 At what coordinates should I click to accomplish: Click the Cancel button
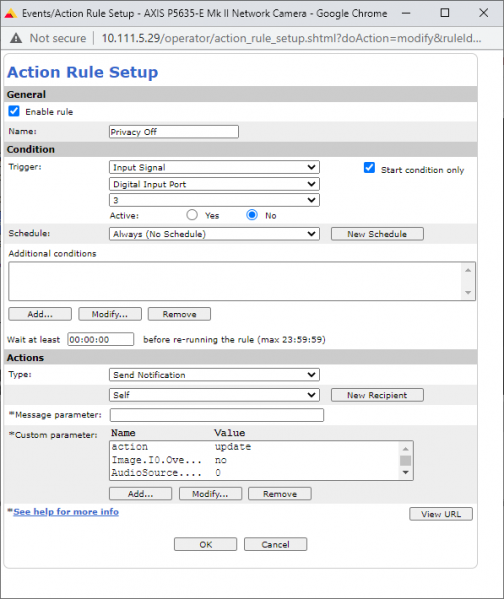275,544
